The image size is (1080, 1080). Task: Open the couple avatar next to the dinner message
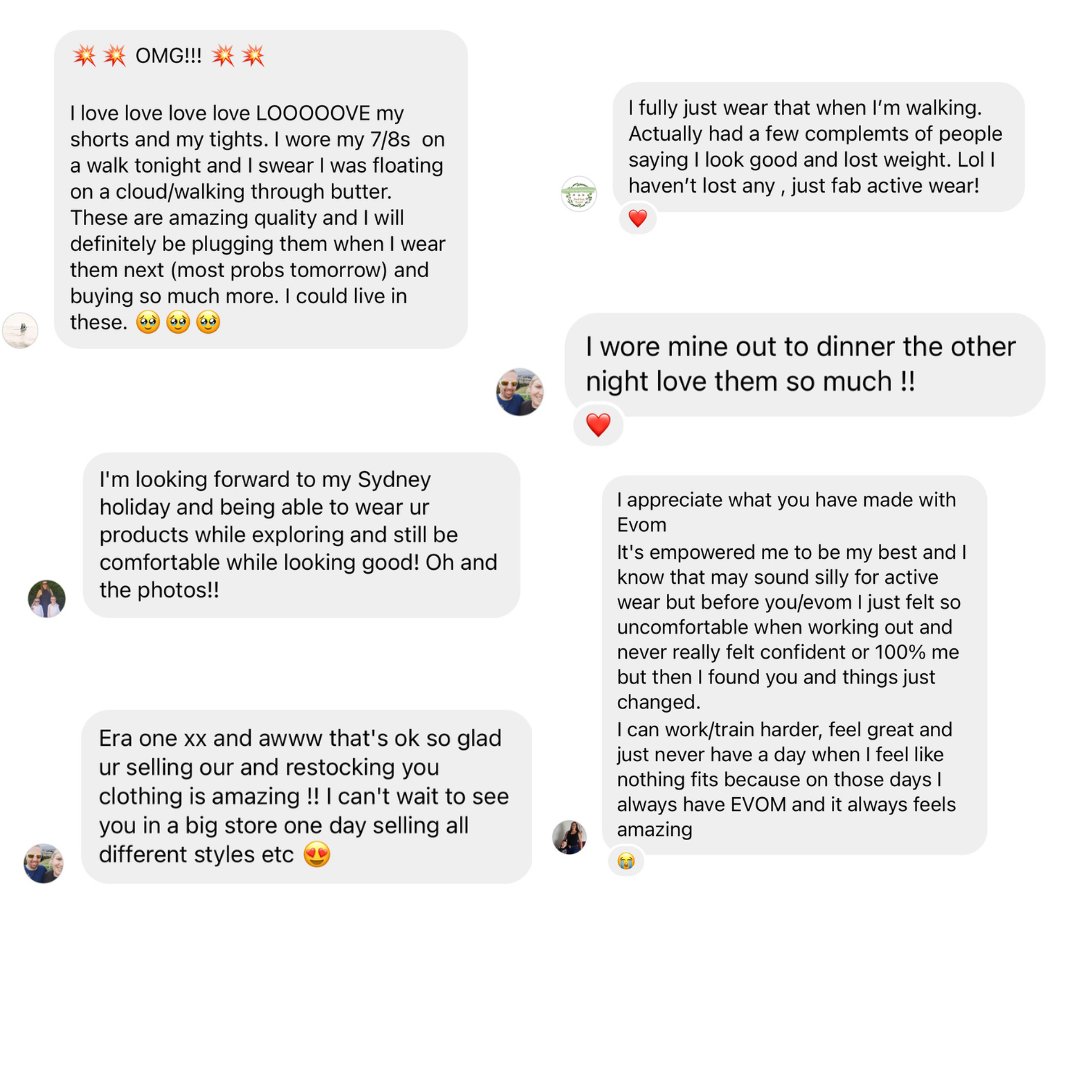coord(520,392)
